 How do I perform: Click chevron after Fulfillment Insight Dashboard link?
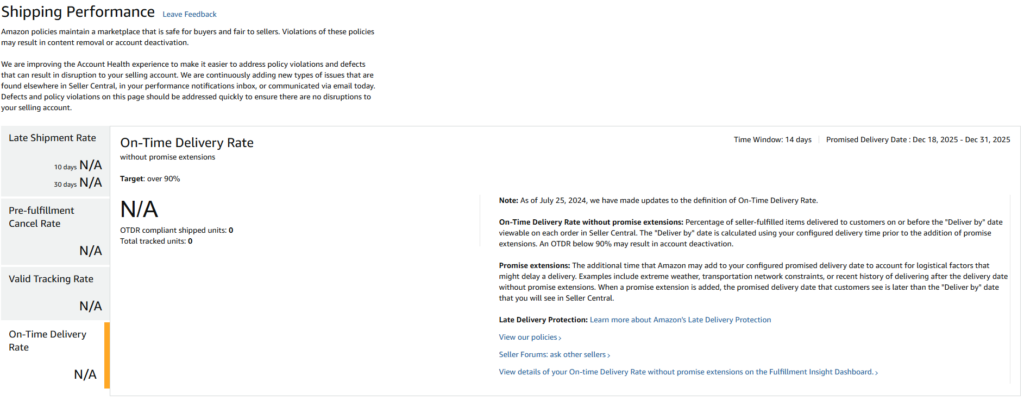[x=876, y=372]
